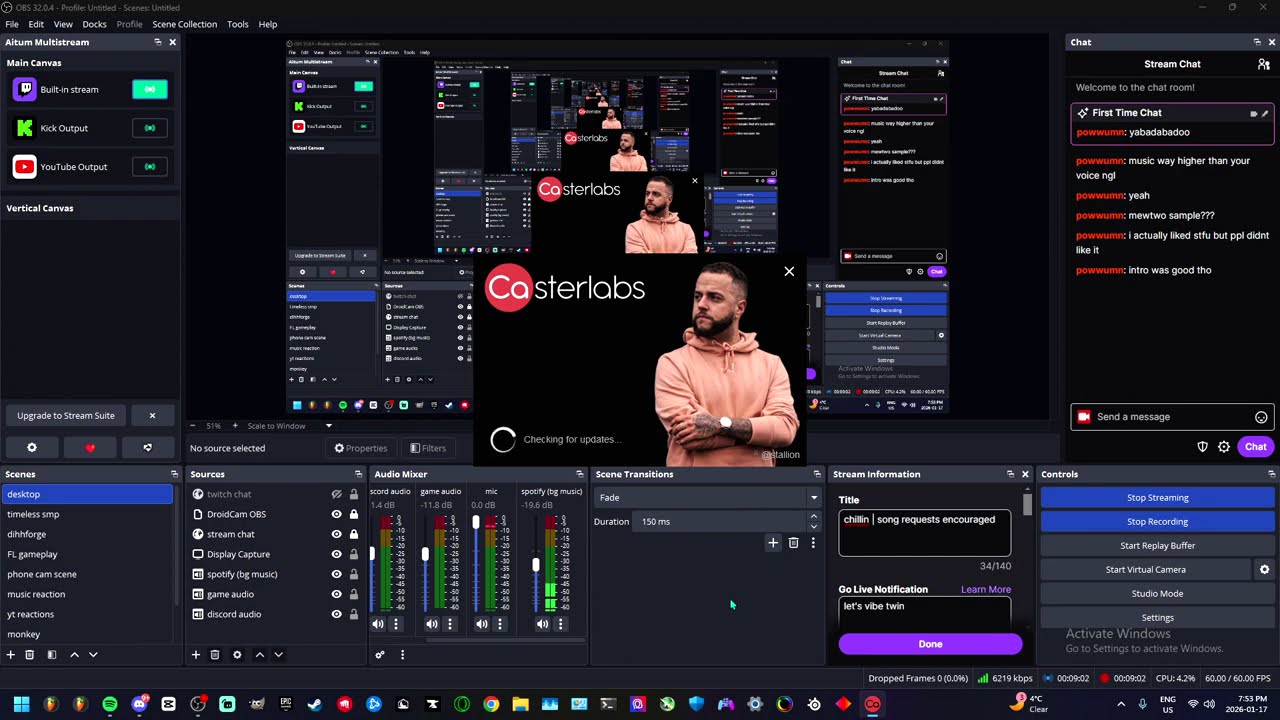The height and width of the screenshot is (720, 1280).
Task: Float the Audio Mixer dock panel
Action: coord(579,474)
